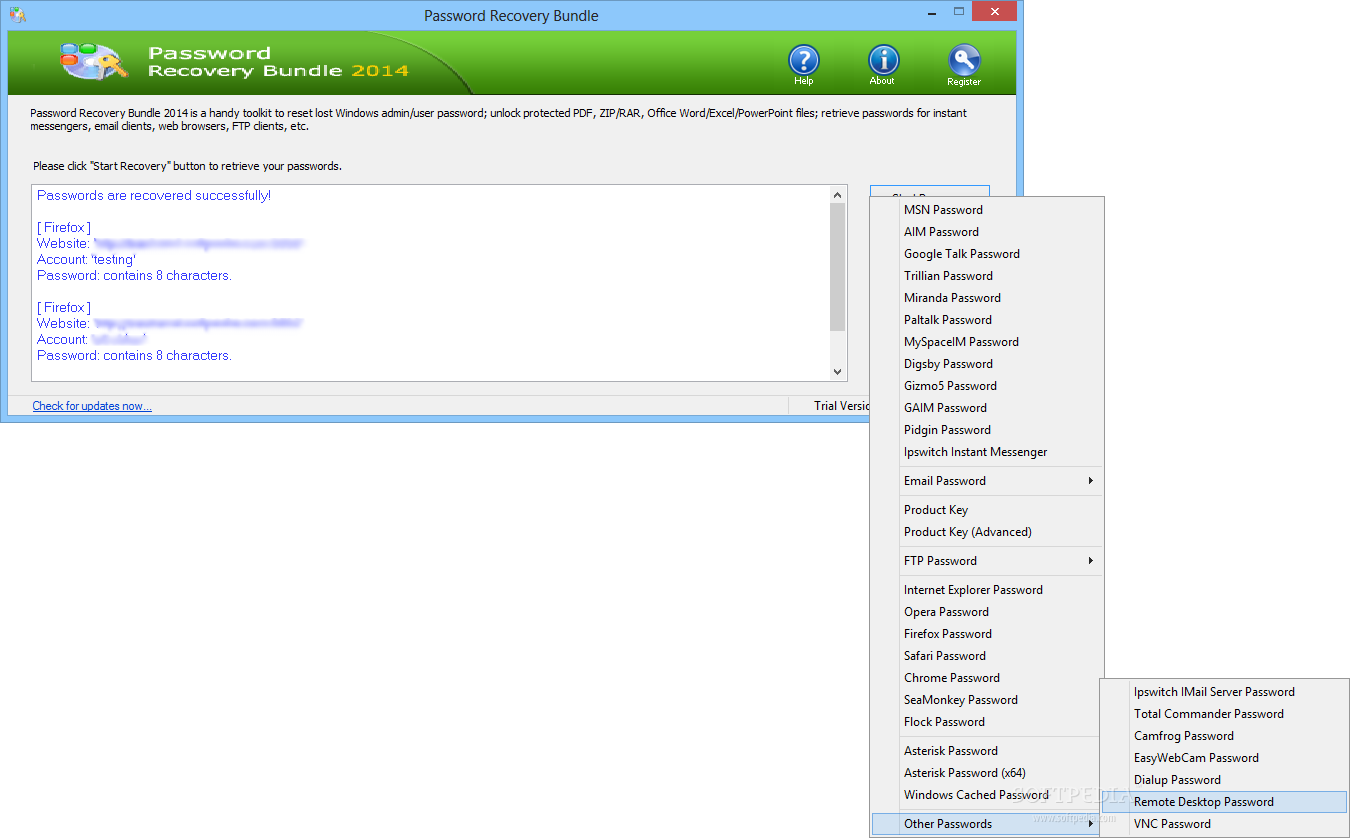This screenshot has width=1350, height=838.
Task: Pick Paltalk Password in the menu
Action: click(x=988, y=320)
